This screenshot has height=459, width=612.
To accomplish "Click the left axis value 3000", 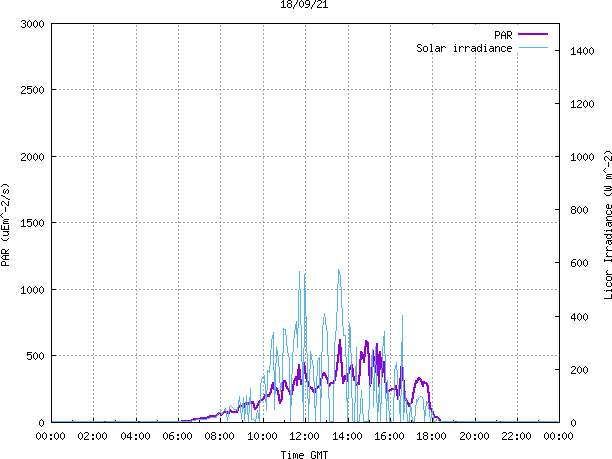I will click(x=32, y=24).
